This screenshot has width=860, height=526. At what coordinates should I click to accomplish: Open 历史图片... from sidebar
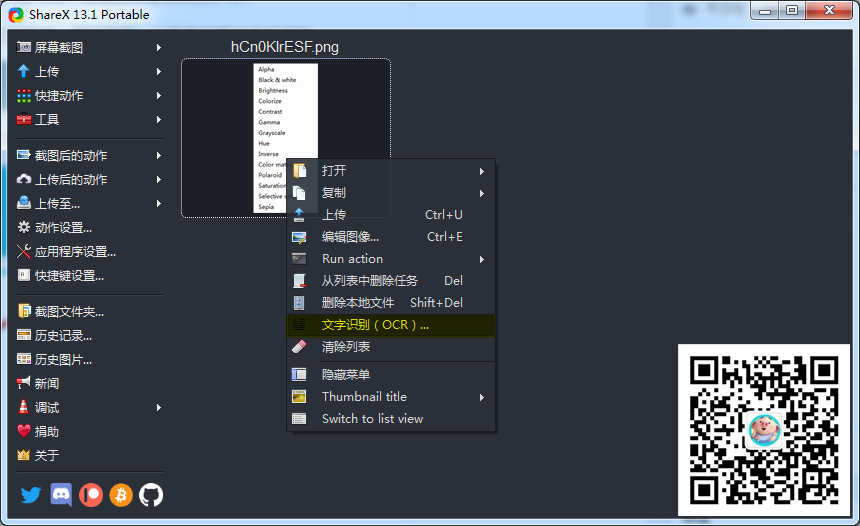point(63,360)
